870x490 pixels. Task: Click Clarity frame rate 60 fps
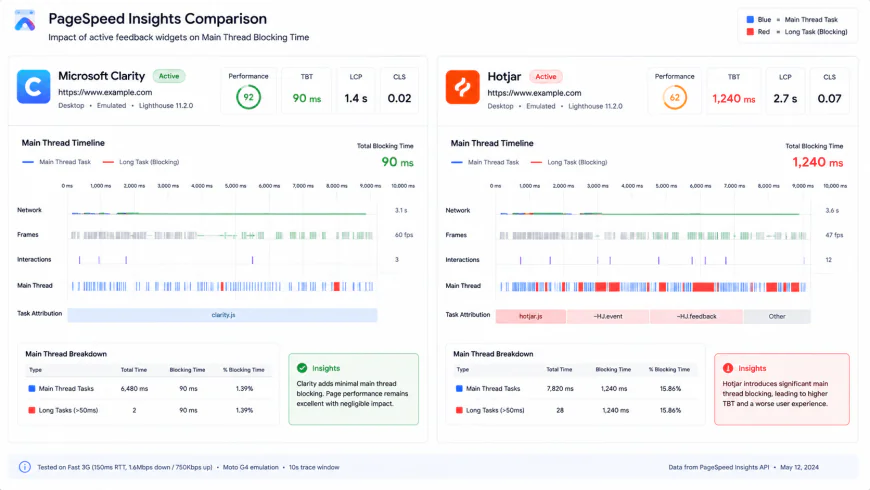(404, 235)
